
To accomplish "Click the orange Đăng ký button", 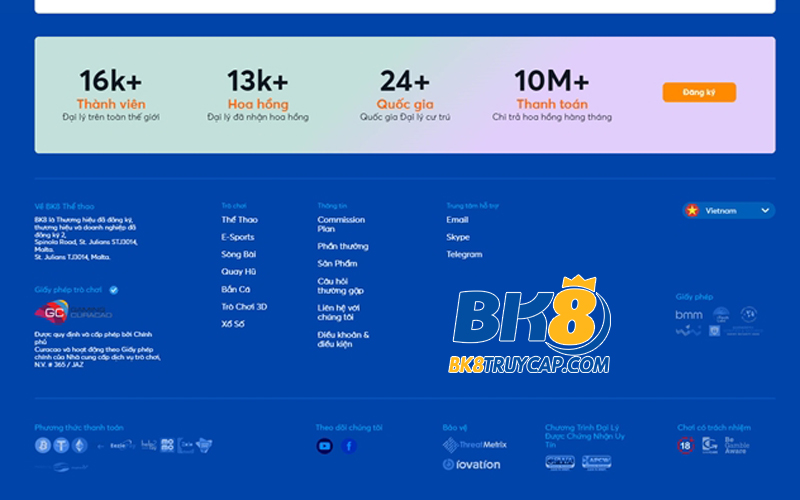I will [x=699, y=92].
